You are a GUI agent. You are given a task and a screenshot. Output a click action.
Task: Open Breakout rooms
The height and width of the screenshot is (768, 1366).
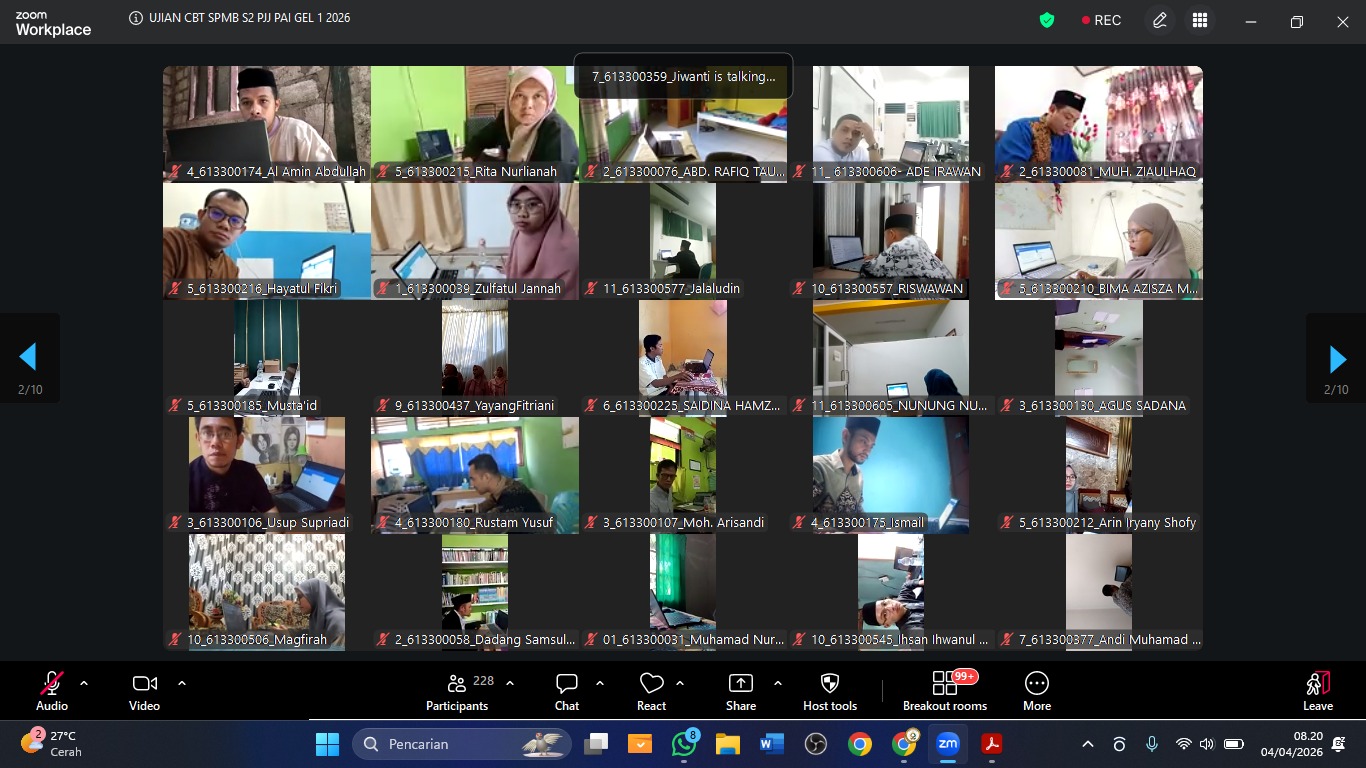click(x=945, y=691)
